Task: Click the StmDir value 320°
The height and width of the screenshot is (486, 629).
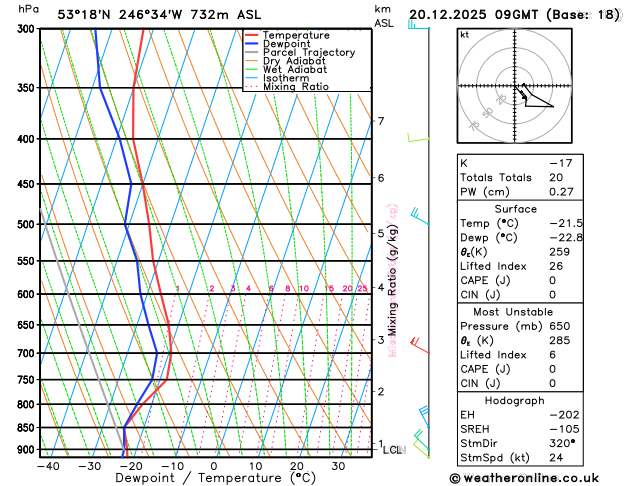Action: click(x=562, y=443)
